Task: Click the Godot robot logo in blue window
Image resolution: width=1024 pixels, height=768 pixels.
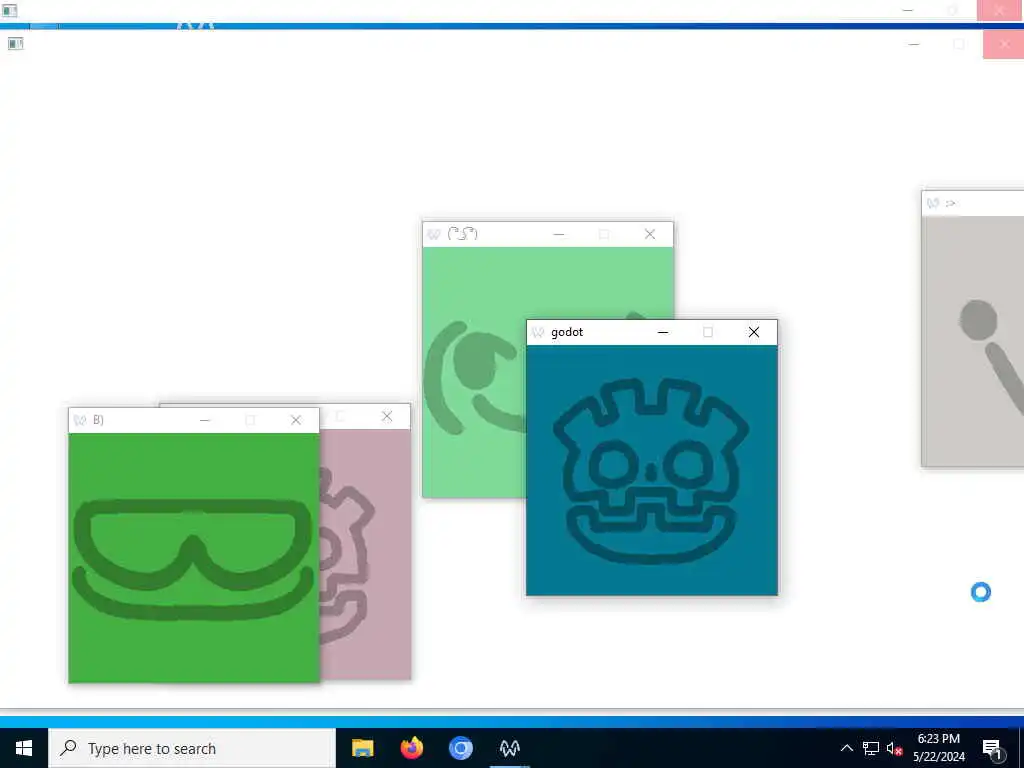Action: (651, 471)
